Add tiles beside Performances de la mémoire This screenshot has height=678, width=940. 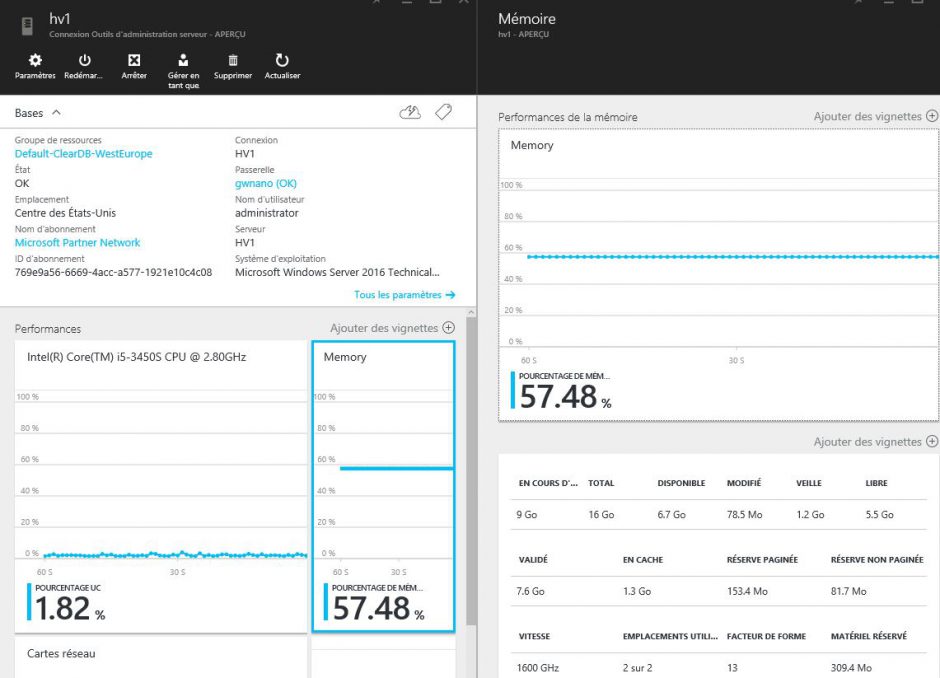tap(875, 116)
